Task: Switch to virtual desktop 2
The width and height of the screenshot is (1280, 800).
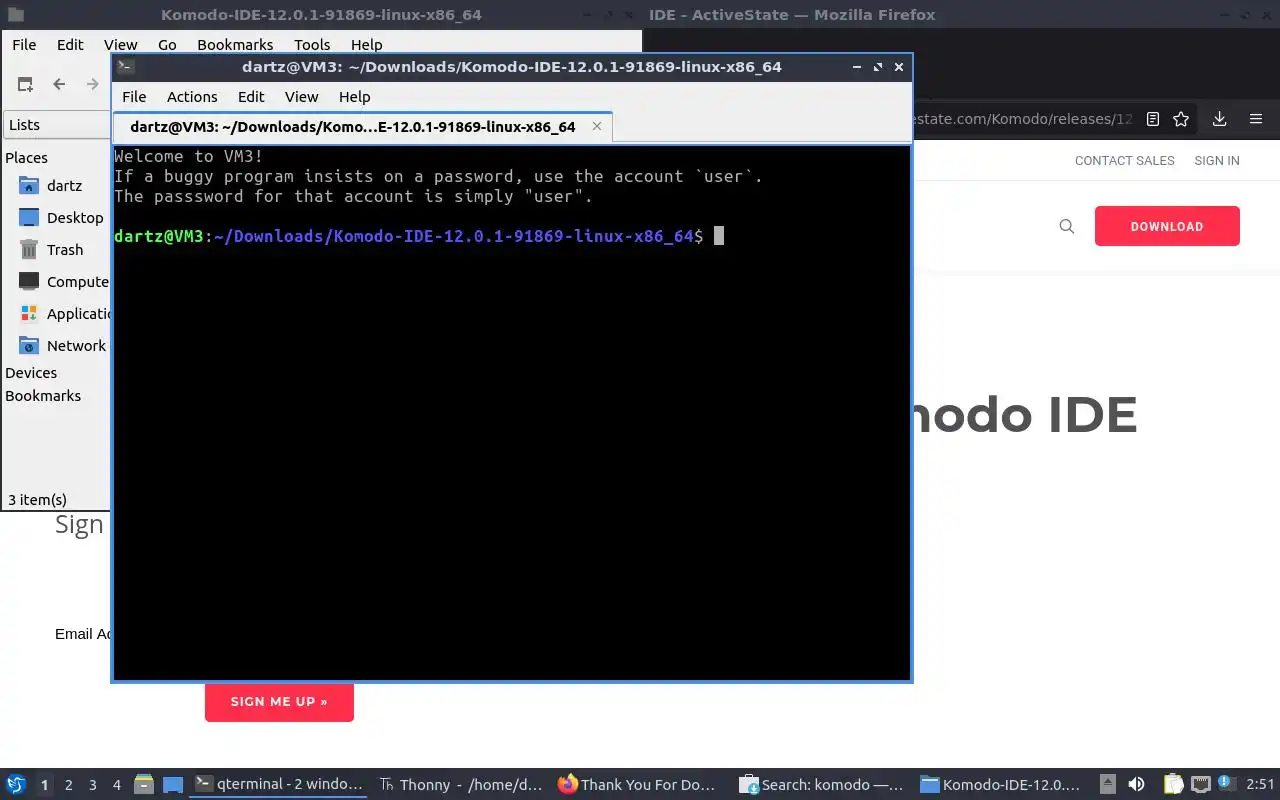Action: (69, 785)
